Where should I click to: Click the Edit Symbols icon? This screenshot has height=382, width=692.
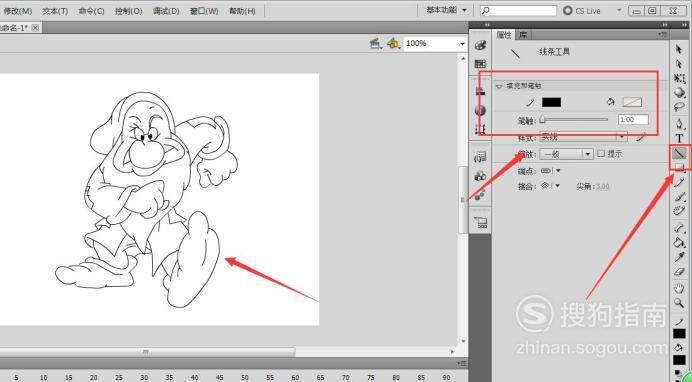point(393,43)
